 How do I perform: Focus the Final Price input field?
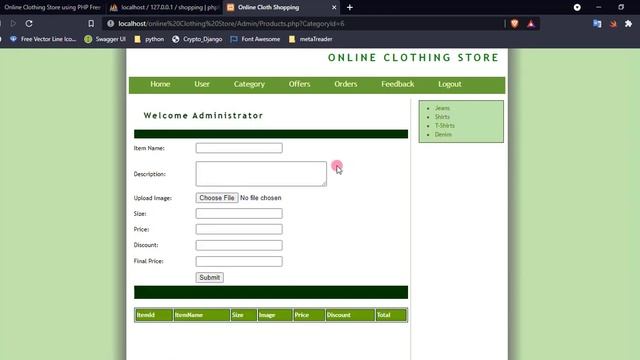point(239,261)
